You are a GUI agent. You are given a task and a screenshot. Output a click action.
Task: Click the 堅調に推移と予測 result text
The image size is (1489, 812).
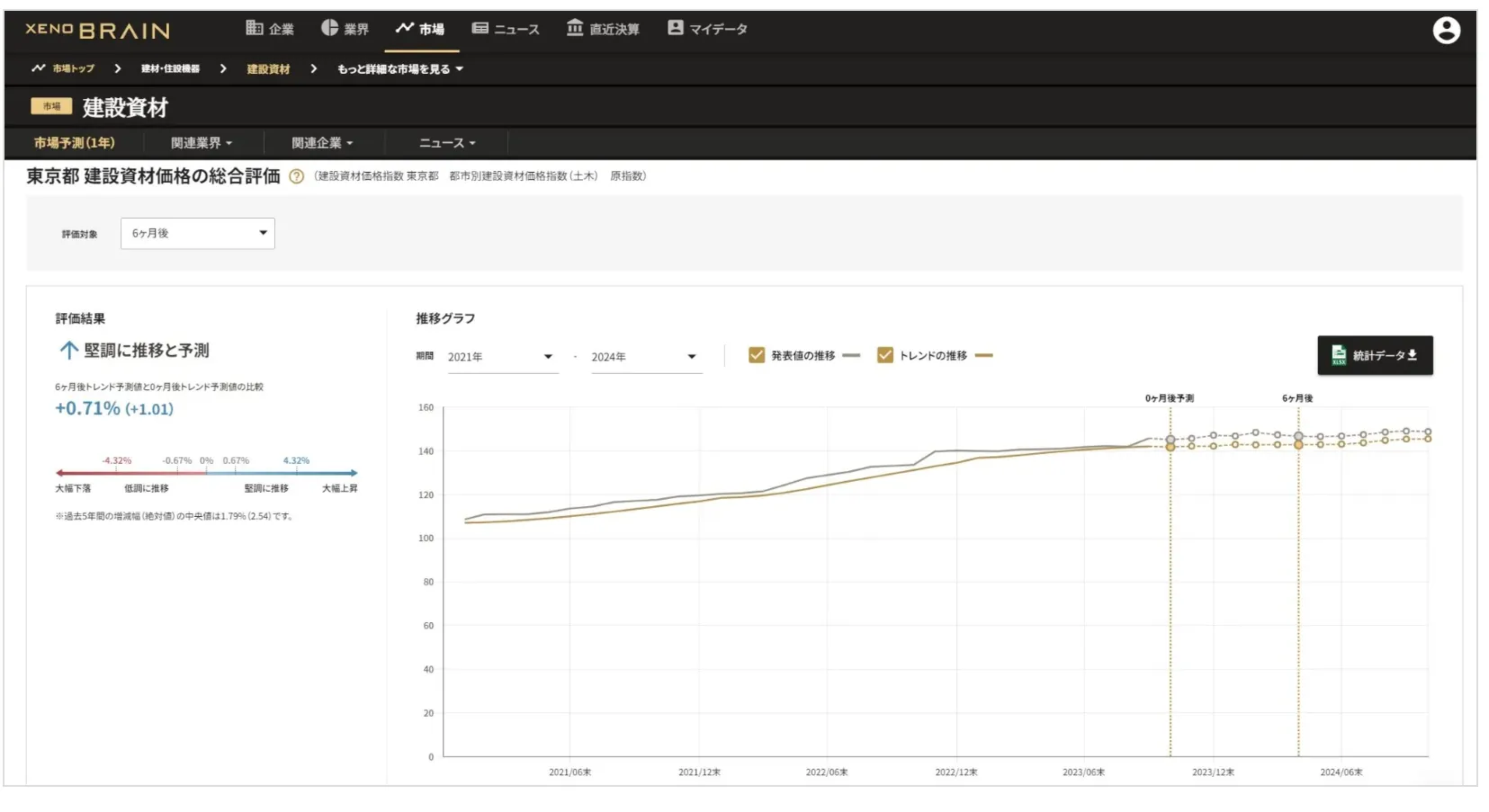147,351
